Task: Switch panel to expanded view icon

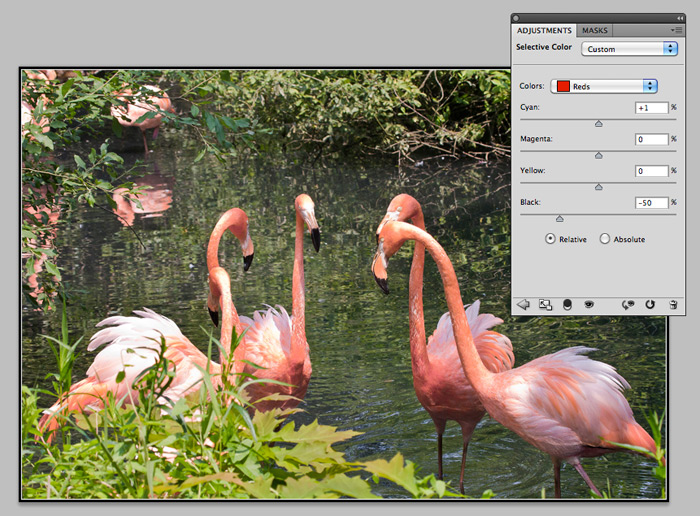Action: [545, 305]
